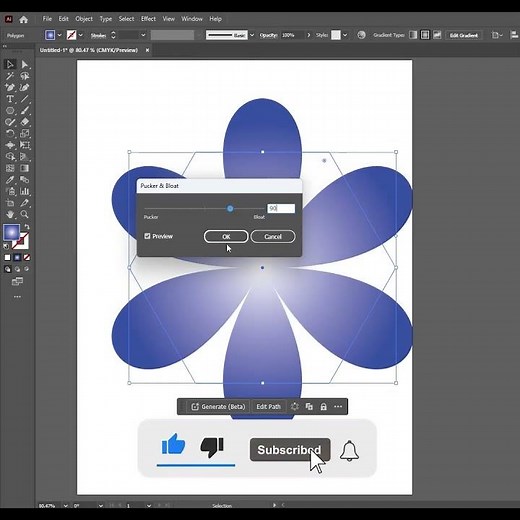Set None fill mode below swatches
Screen dimensions: 520x520
(x=27, y=257)
